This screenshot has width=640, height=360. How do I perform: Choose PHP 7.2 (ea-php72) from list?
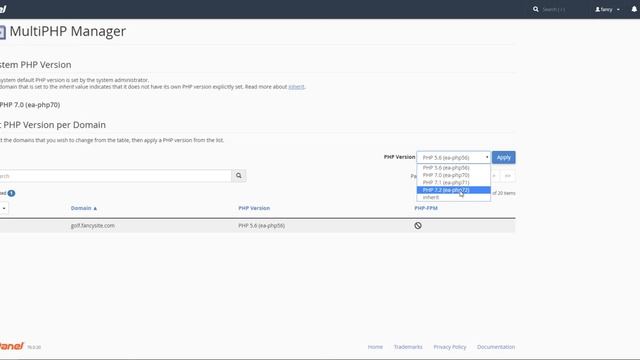coord(453,190)
